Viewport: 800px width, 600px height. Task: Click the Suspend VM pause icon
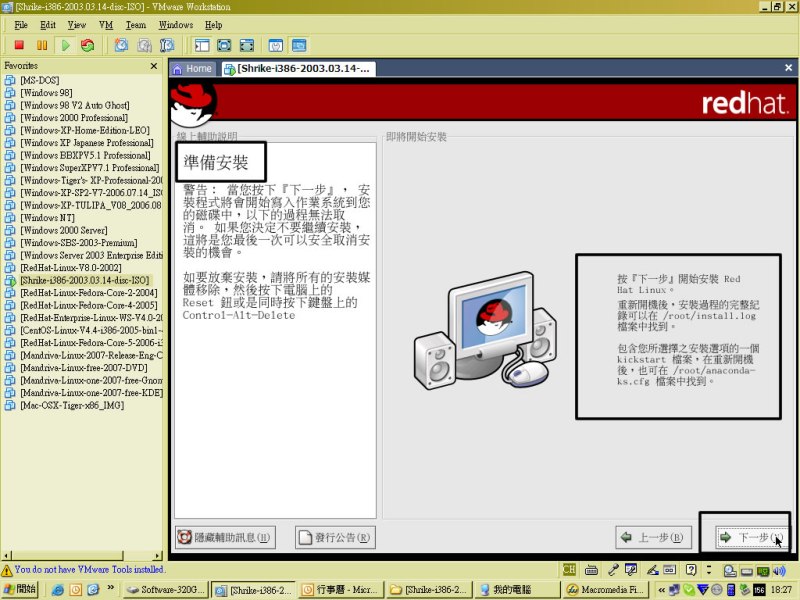pos(42,45)
